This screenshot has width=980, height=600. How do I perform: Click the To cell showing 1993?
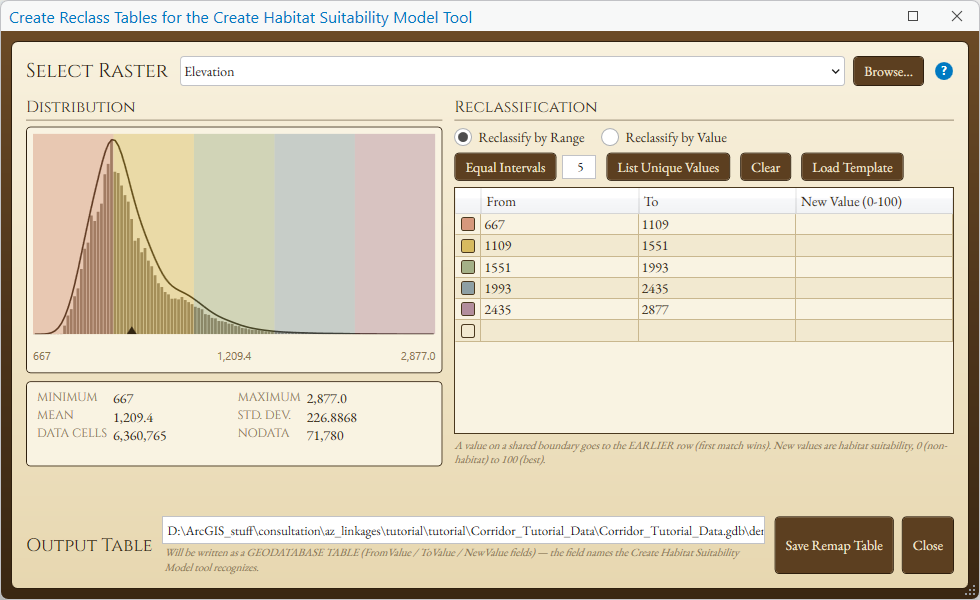pyautogui.click(x=717, y=268)
